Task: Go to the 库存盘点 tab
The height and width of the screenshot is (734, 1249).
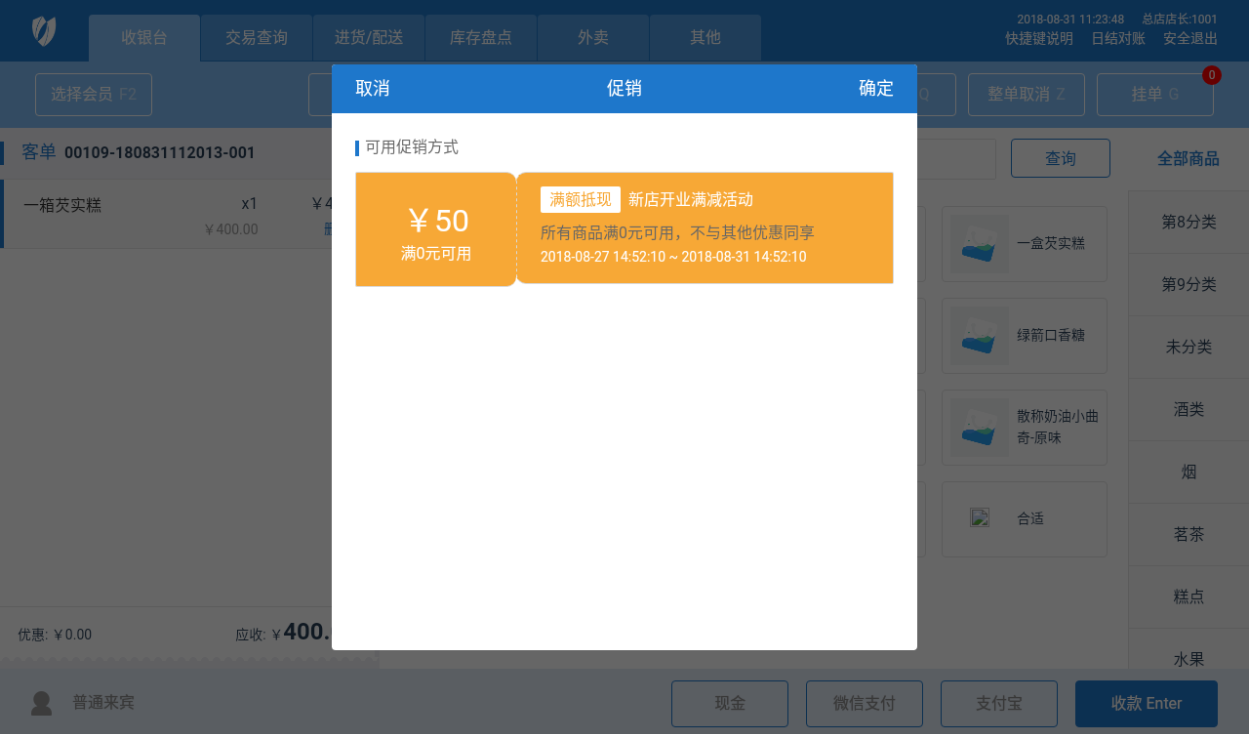Action: (x=481, y=38)
